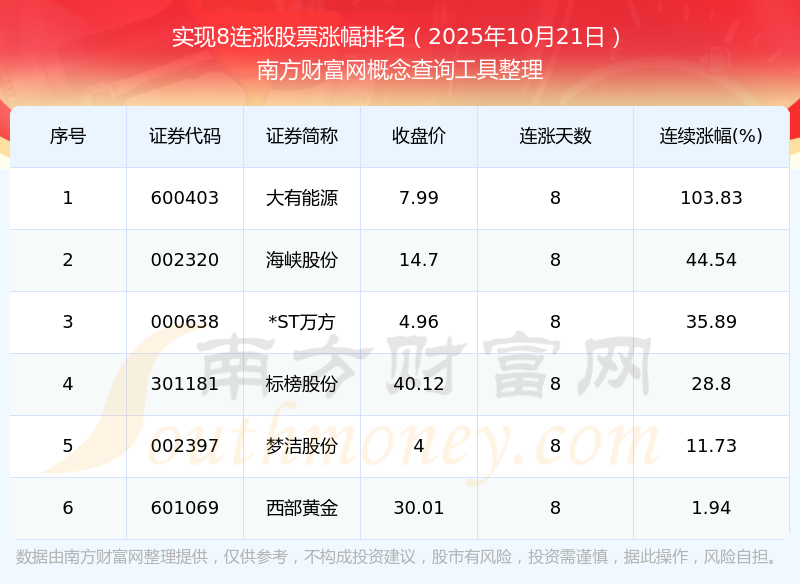Select closing price 40.12 cell
The height and width of the screenshot is (584, 800).
tap(419, 384)
